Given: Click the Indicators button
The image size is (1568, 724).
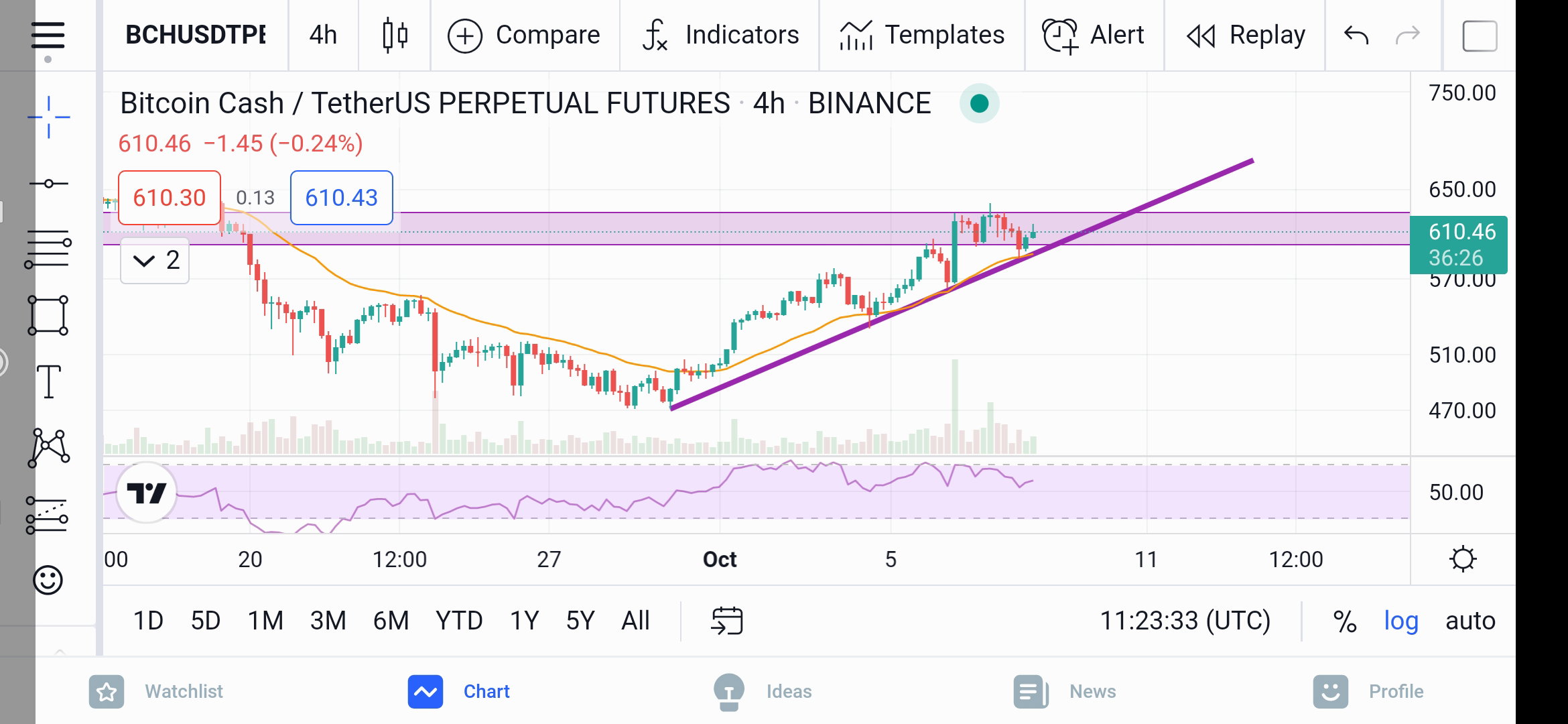Looking at the screenshot, I should [720, 35].
